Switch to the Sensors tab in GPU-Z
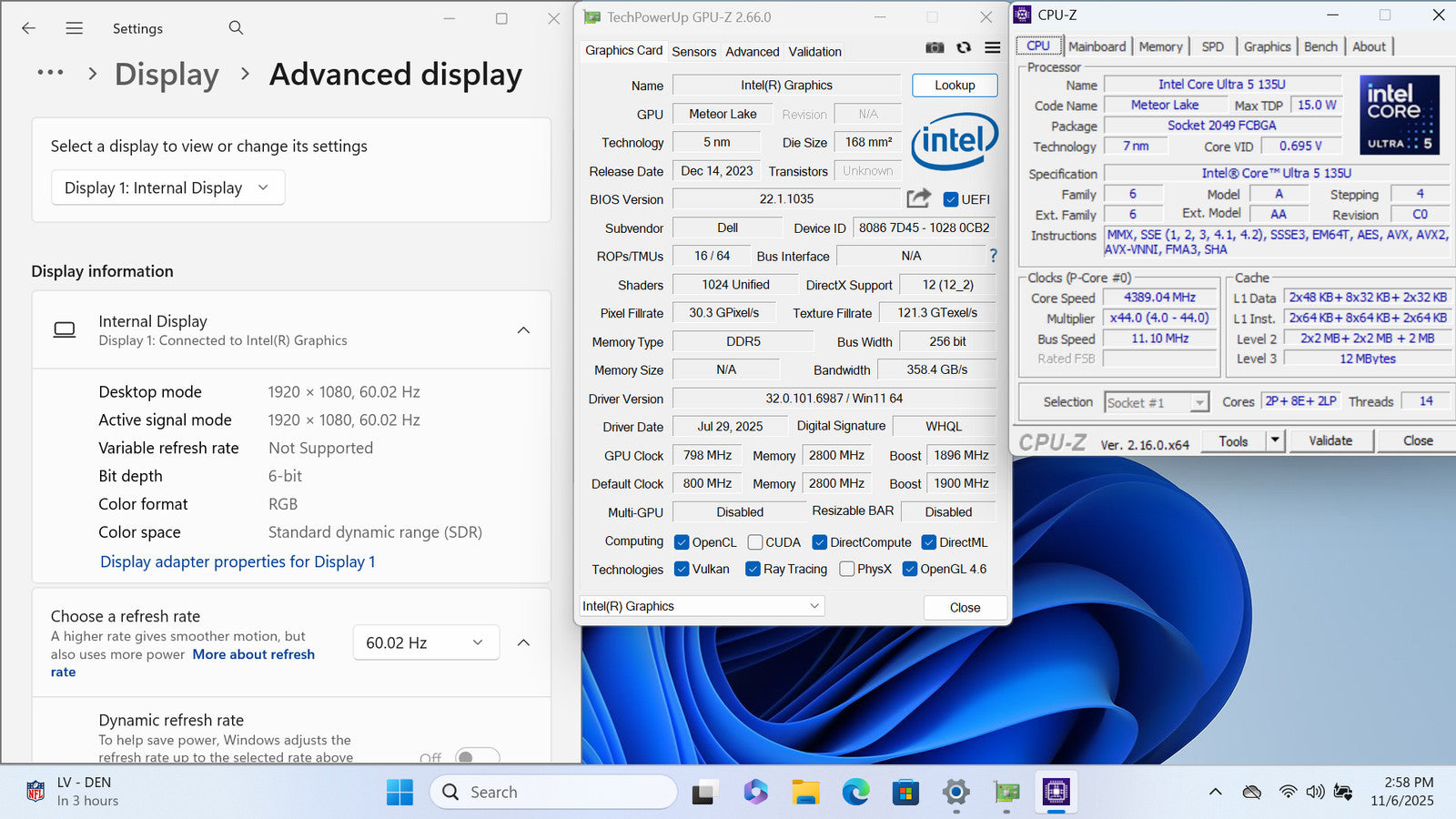The width and height of the screenshot is (1456, 819). 693,52
